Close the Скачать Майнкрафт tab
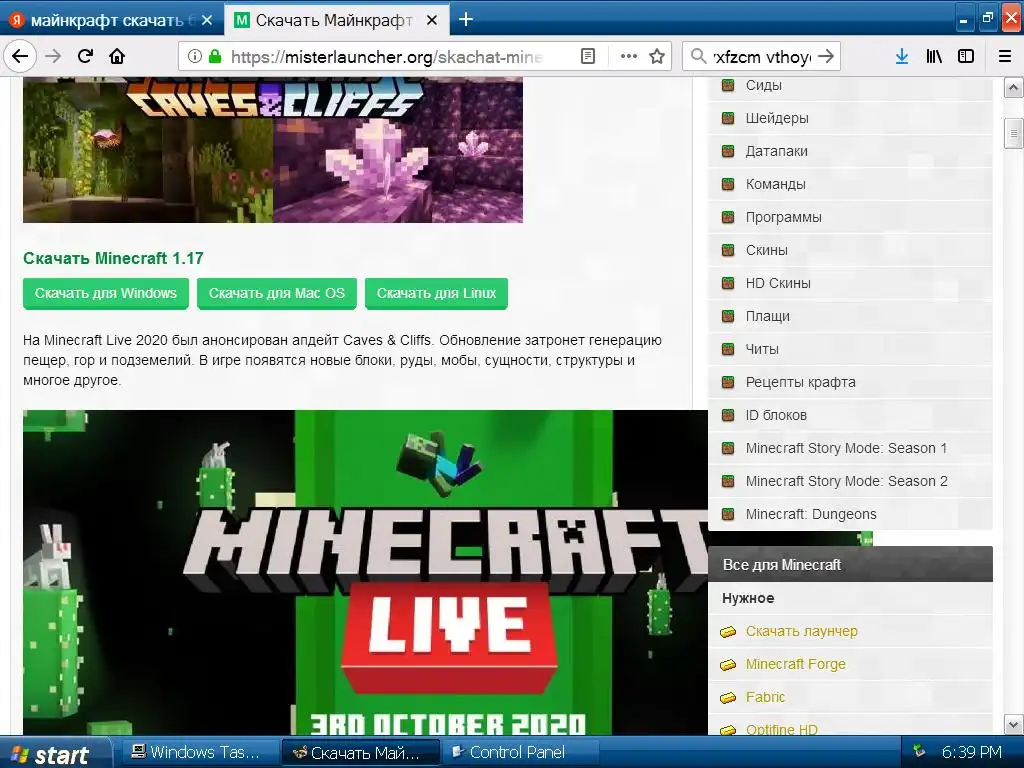 pos(432,20)
